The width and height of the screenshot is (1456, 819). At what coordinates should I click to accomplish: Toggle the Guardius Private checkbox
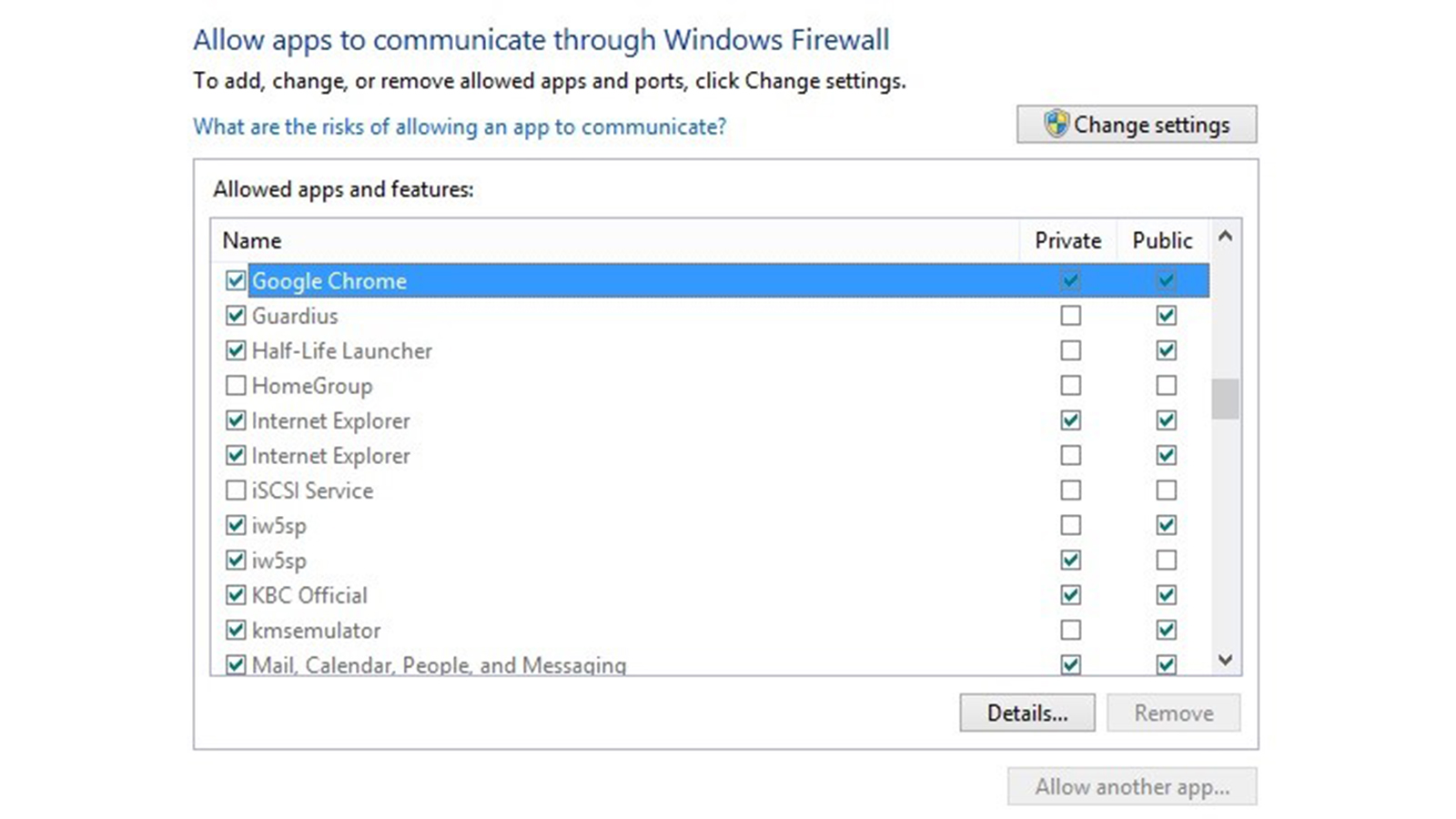tap(1071, 316)
